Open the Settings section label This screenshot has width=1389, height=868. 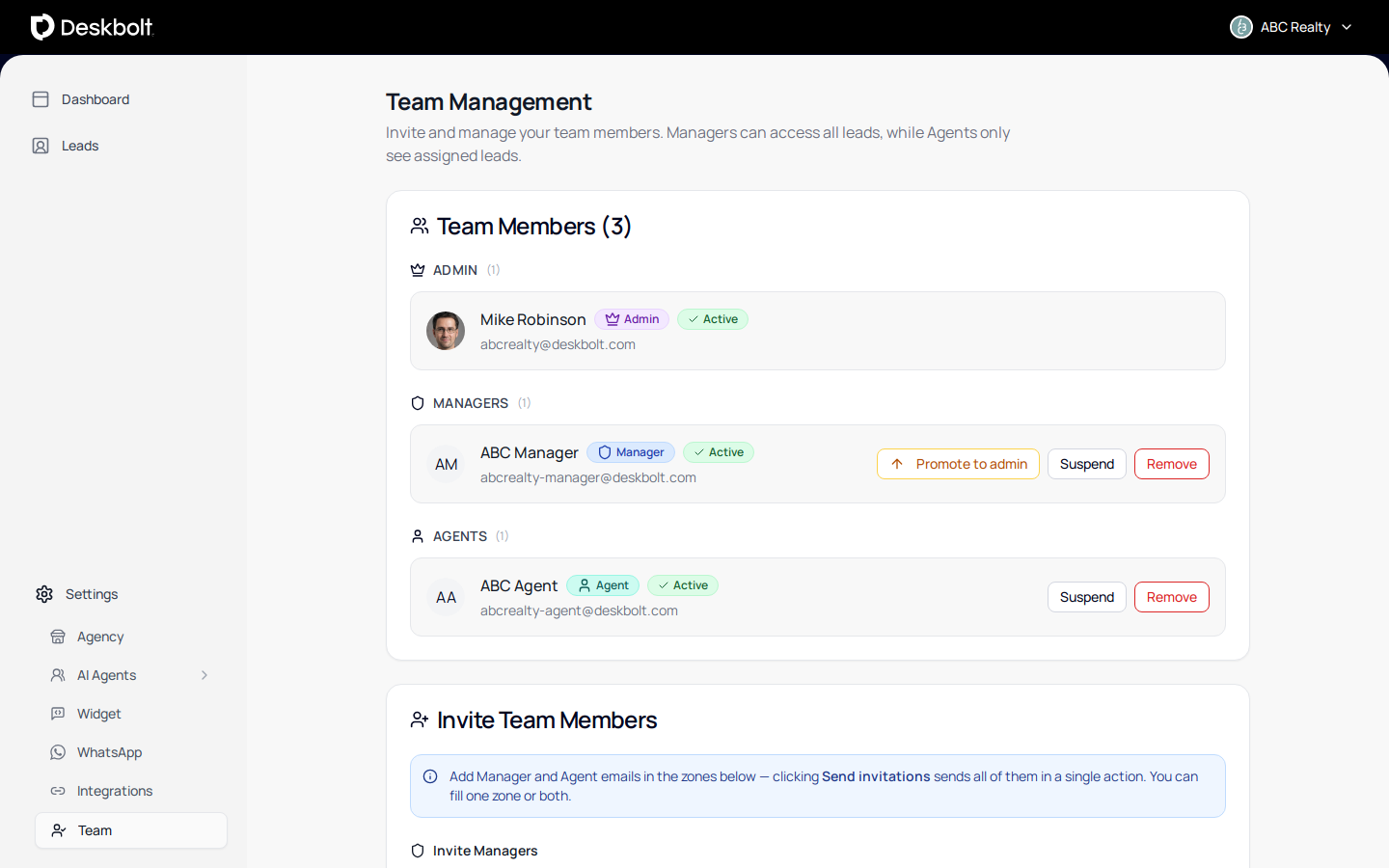click(92, 594)
